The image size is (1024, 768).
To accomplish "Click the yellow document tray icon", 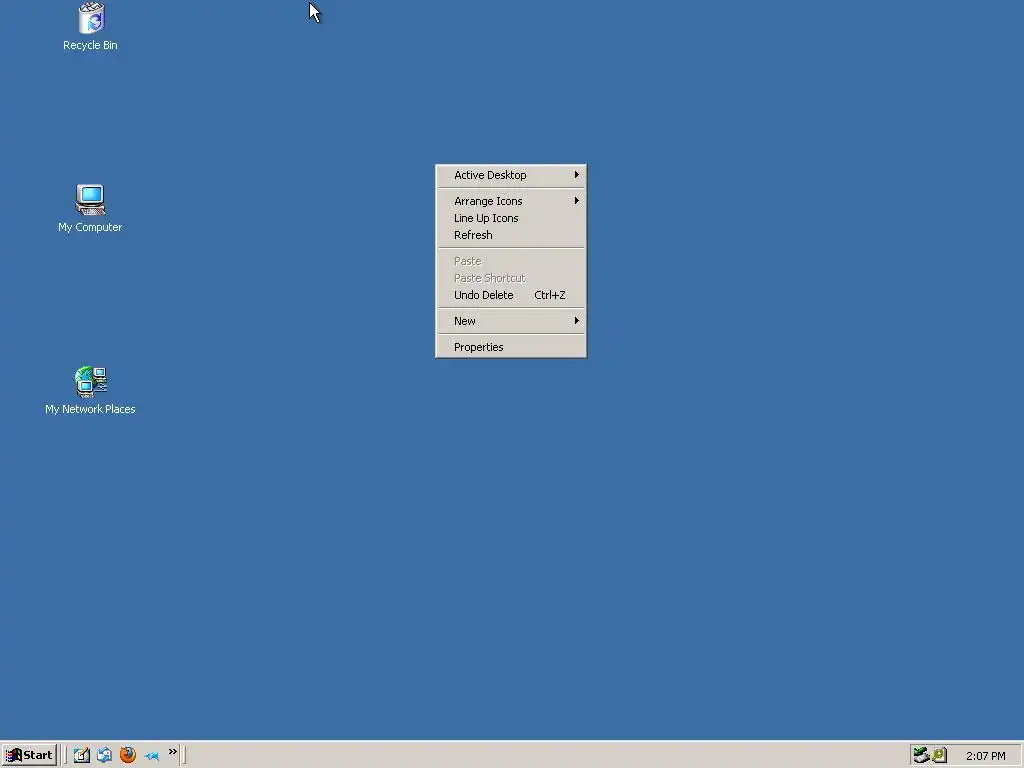I will pyautogui.click(x=939, y=755).
